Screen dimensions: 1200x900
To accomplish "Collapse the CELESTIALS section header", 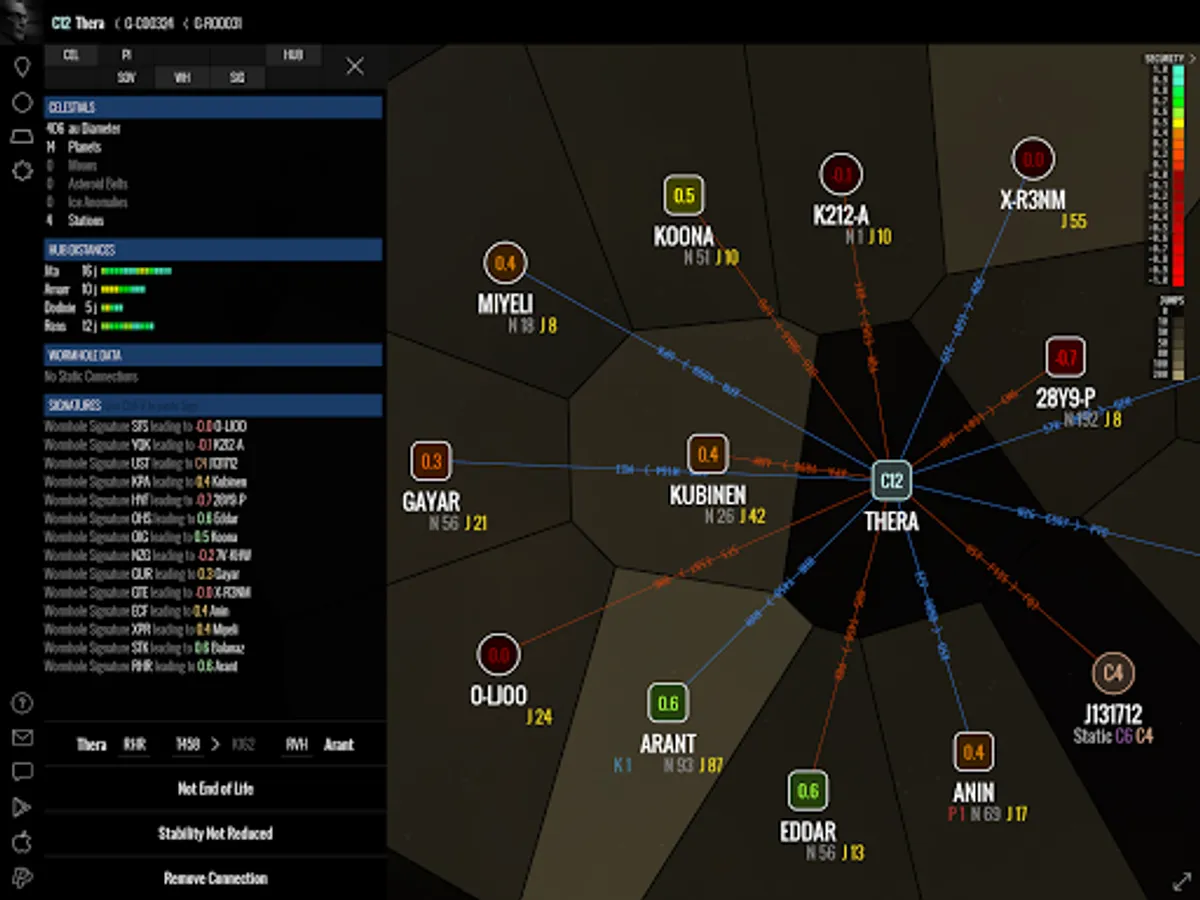I will coord(213,107).
